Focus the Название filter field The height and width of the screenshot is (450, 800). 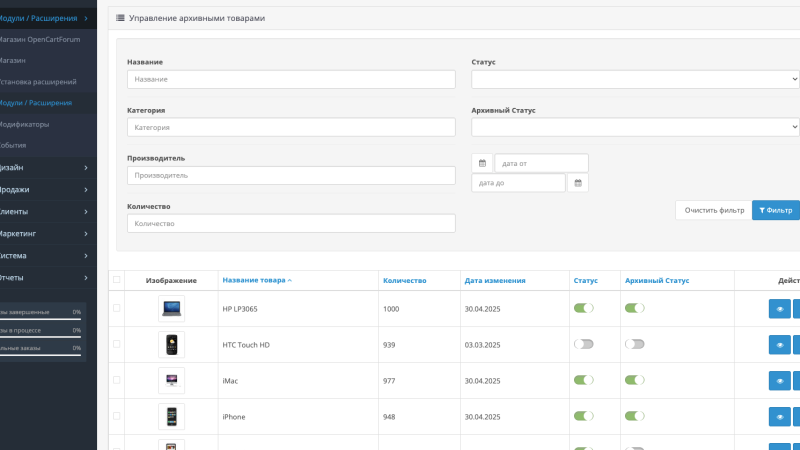pyautogui.click(x=291, y=79)
